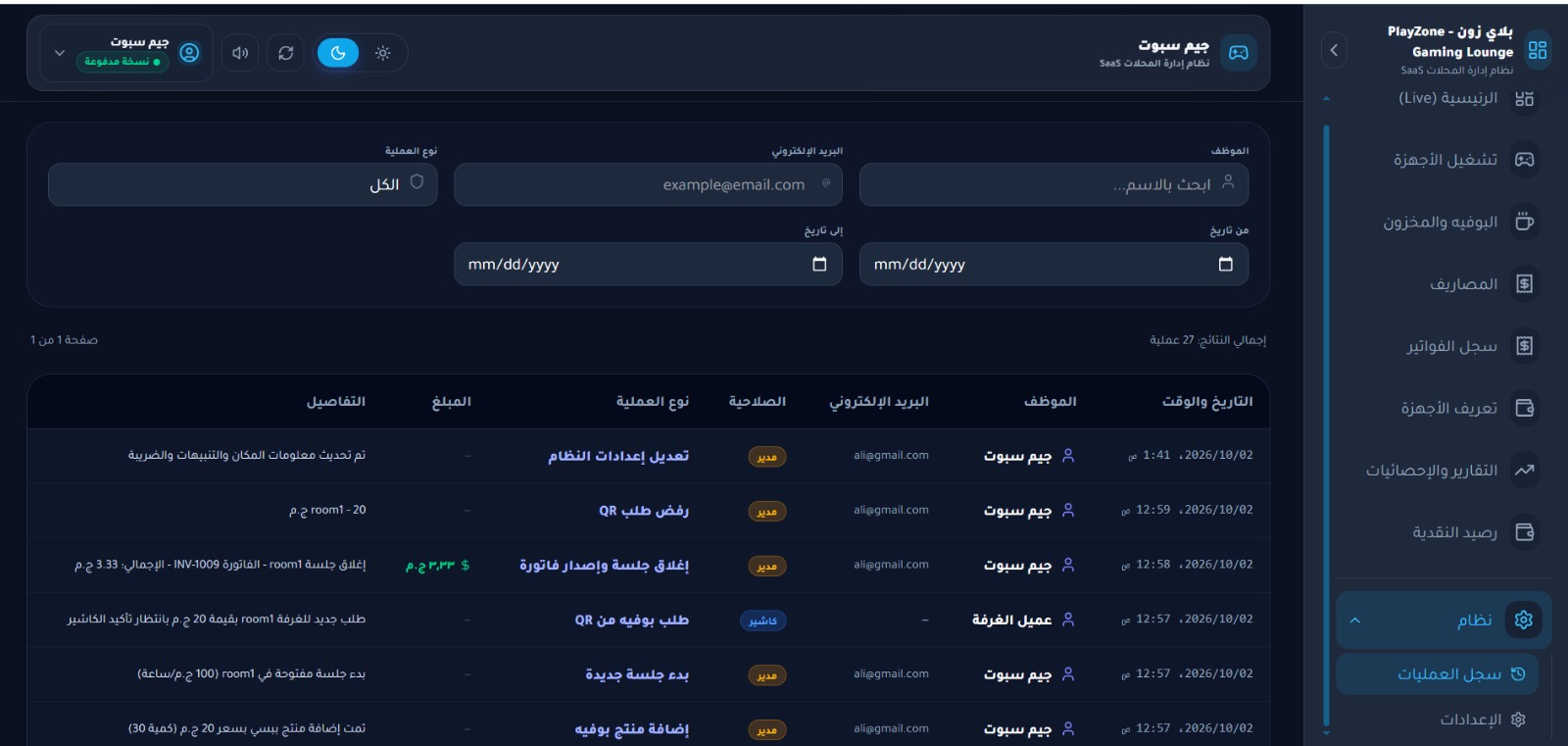The image size is (1568, 746).
Task: Click the operation بدء جلسة جديدة
Action: (x=637, y=674)
